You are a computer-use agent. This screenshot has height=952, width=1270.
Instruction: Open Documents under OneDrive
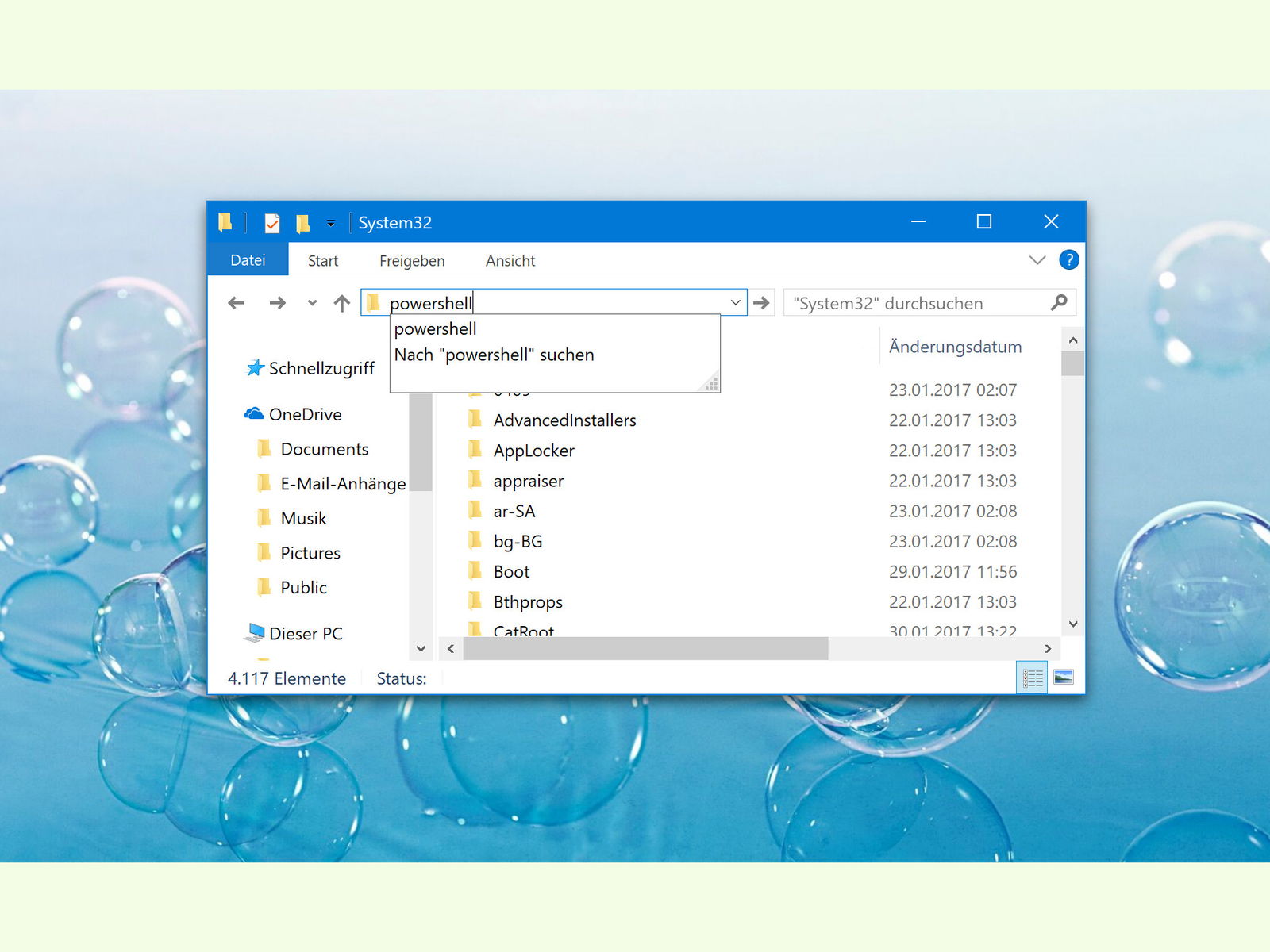tap(325, 449)
